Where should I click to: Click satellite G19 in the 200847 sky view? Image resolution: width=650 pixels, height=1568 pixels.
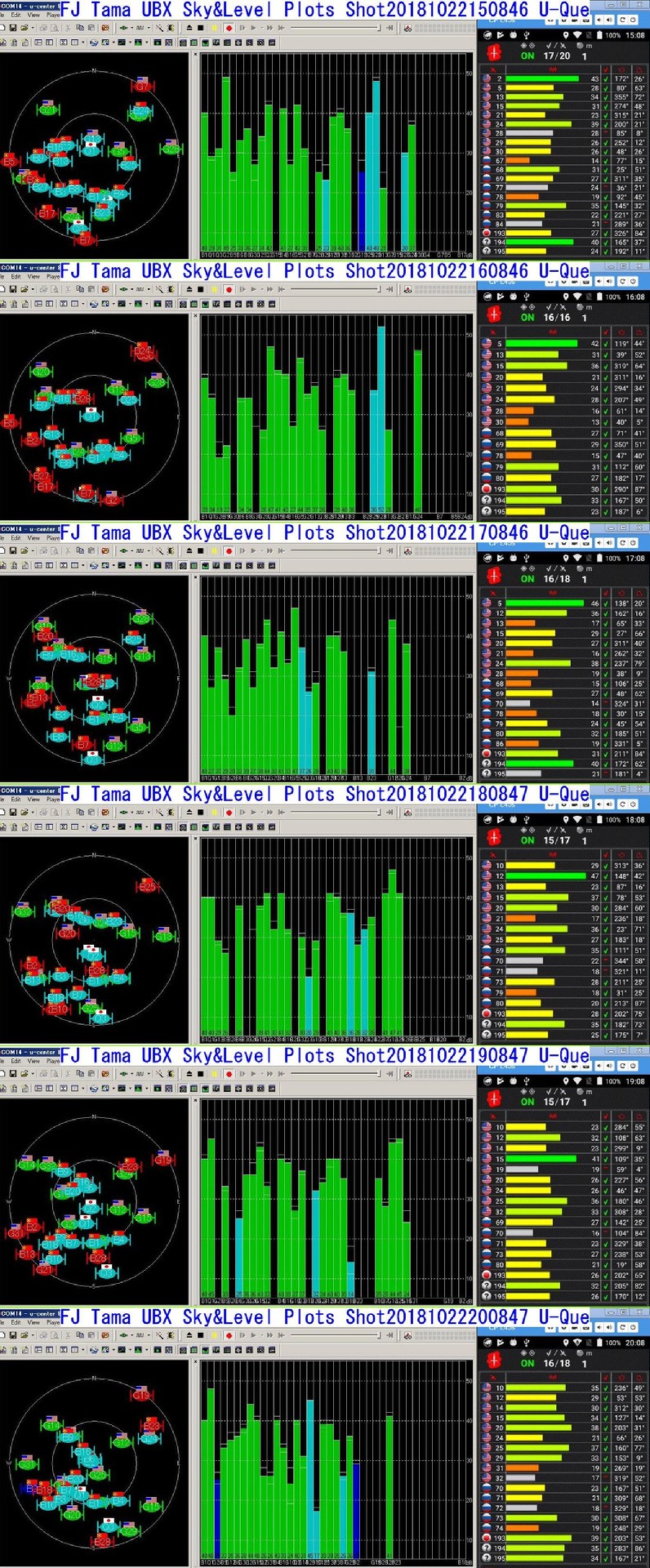(x=141, y=1395)
